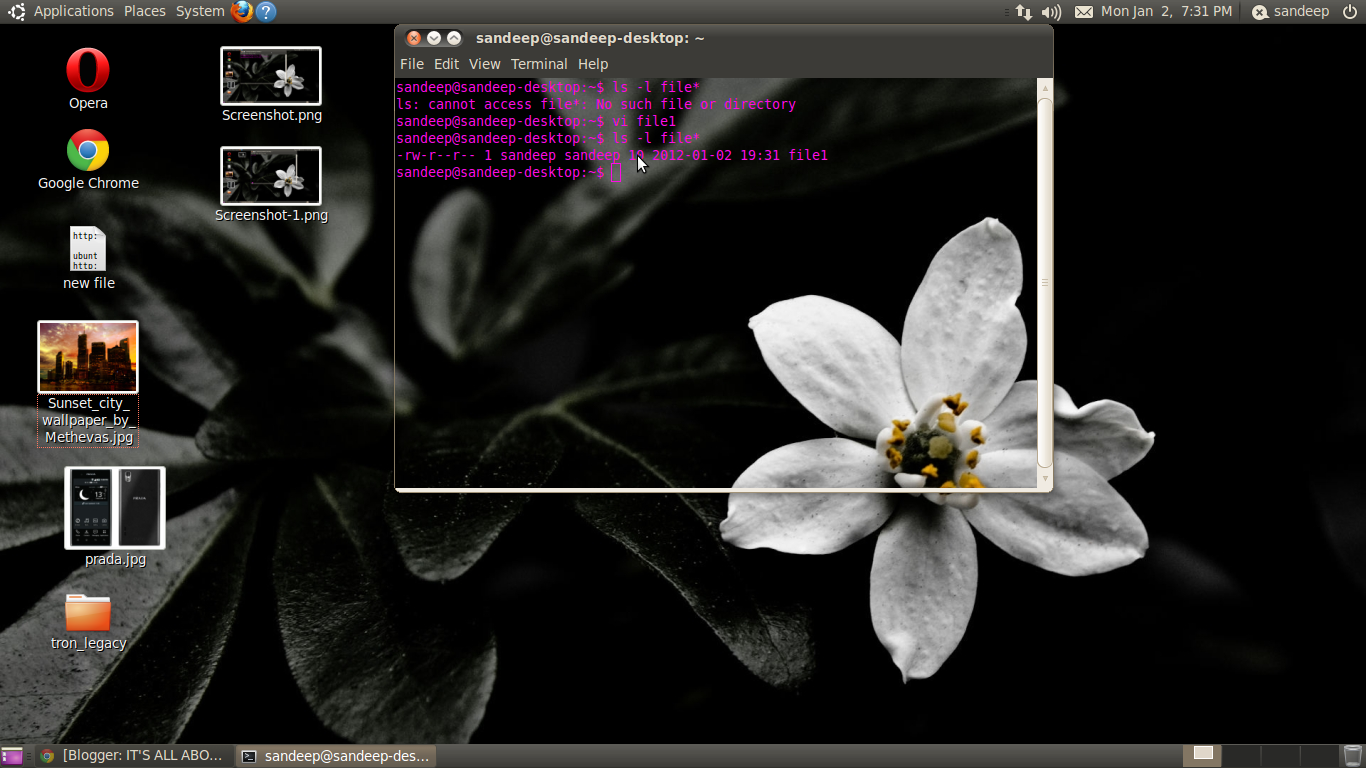Open the Applications menu
The image size is (1366, 768).
point(73,11)
